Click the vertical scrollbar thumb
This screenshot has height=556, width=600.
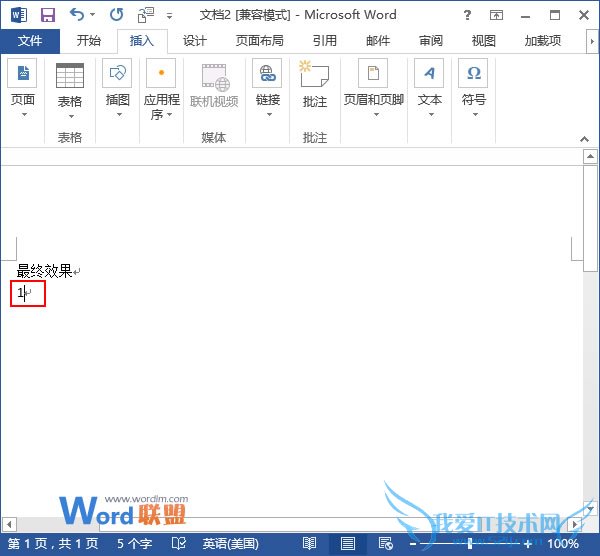pos(590,218)
